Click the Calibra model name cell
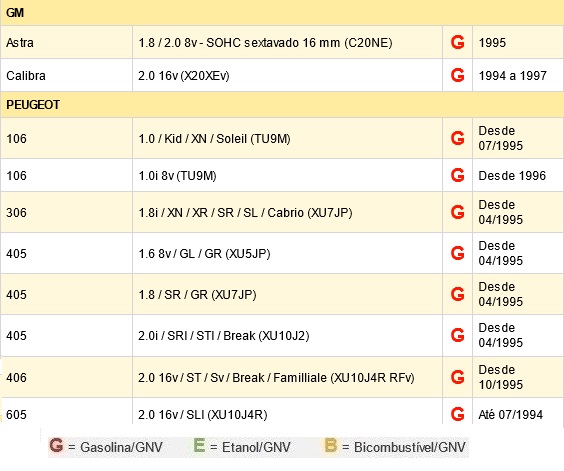Viewport: 564px width, 471px height. click(x=67, y=76)
